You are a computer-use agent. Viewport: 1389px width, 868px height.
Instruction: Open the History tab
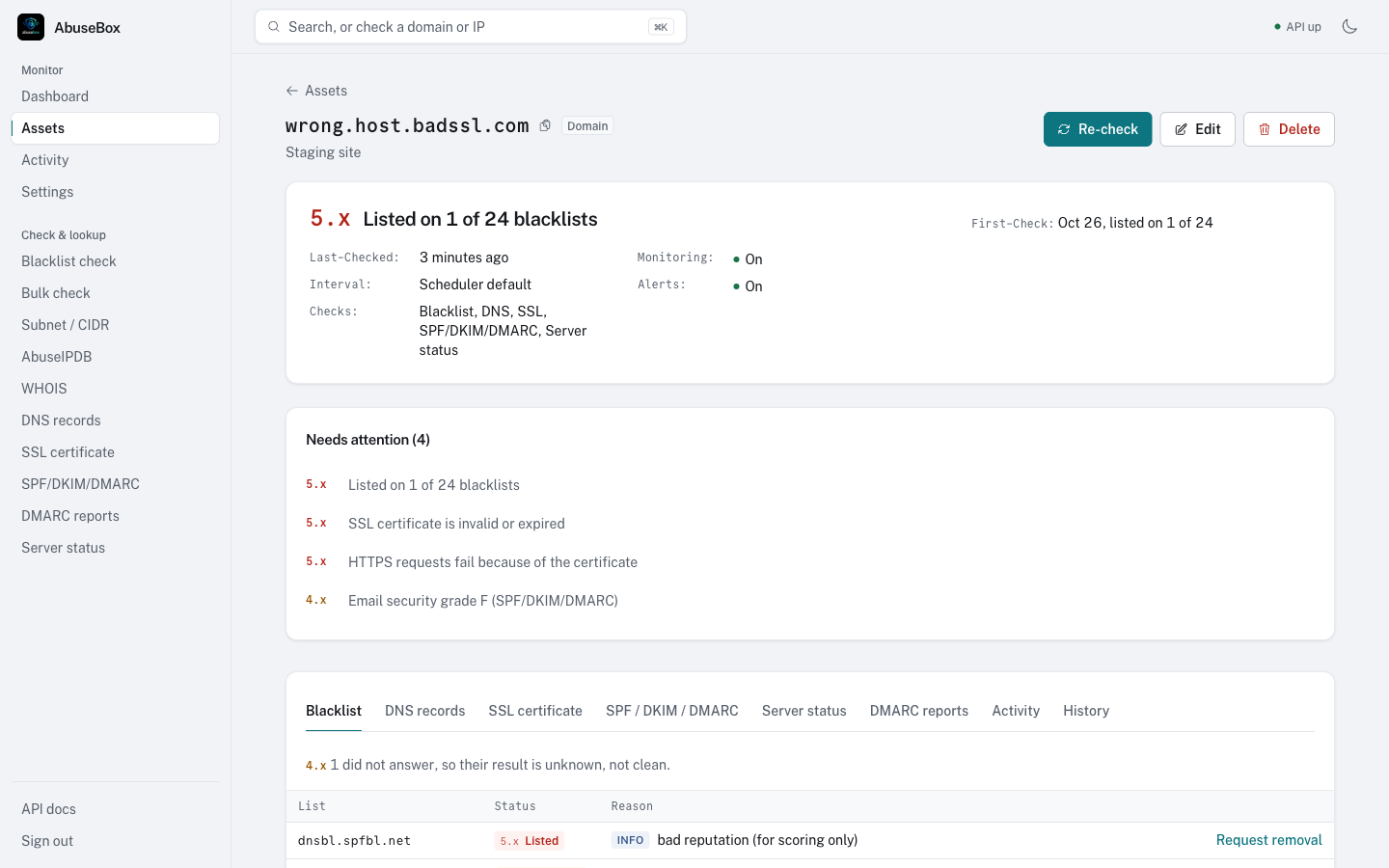point(1086,711)
